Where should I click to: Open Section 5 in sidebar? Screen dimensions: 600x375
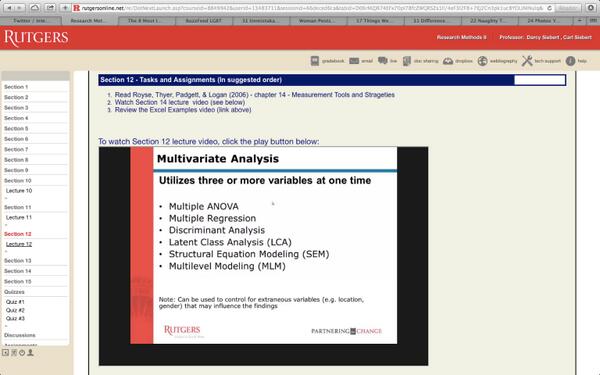[16, 129]
